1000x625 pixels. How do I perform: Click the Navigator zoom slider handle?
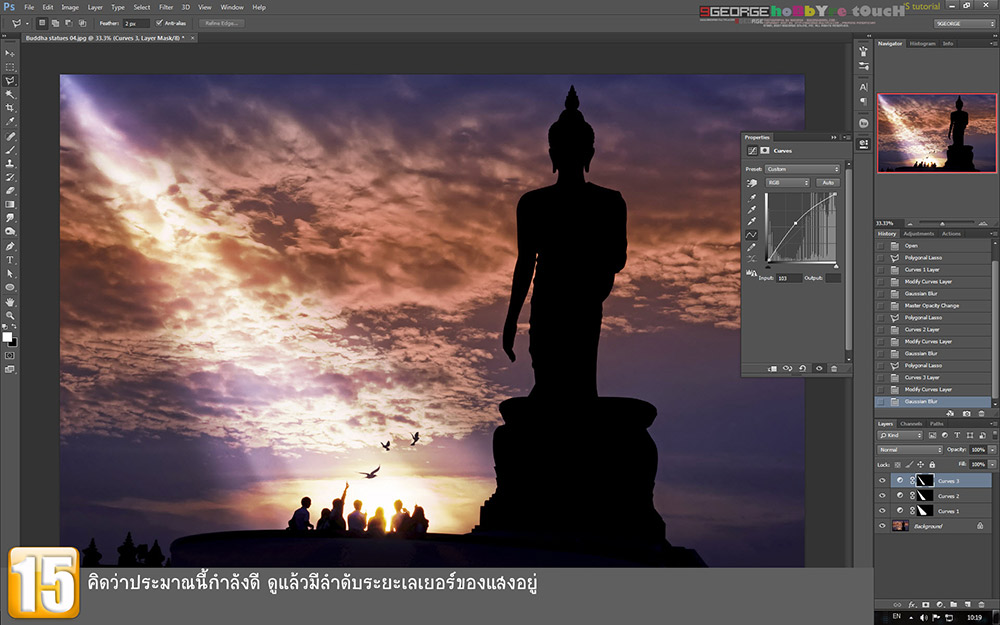[942, 224]
